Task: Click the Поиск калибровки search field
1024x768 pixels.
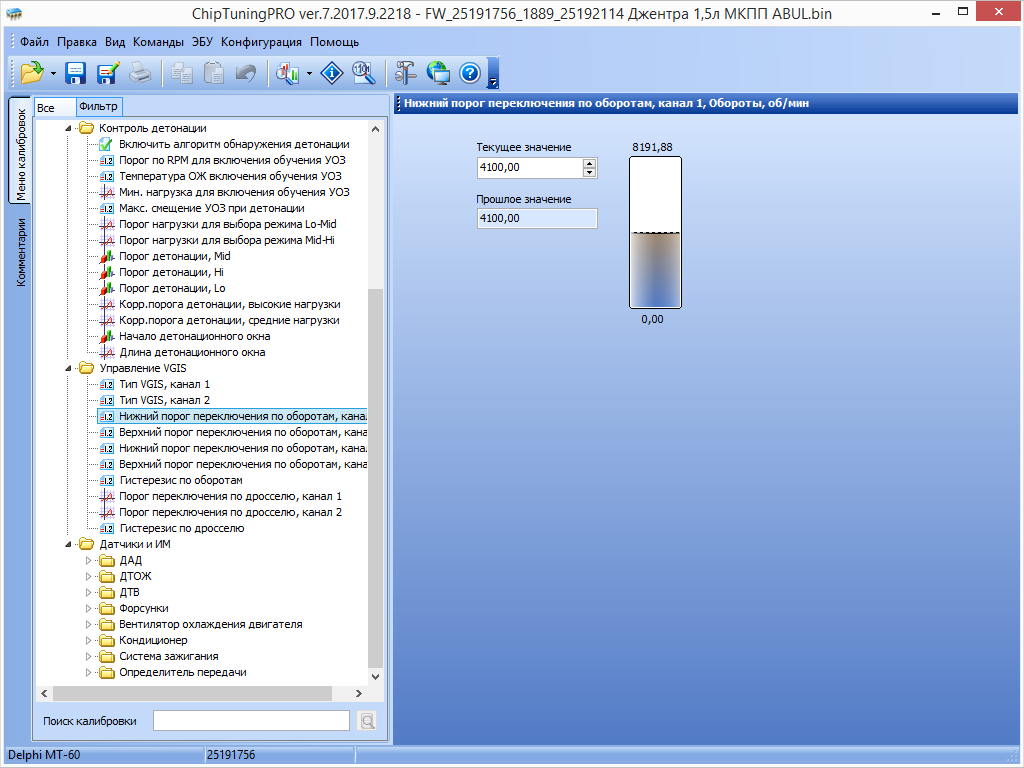Action: coord(251,721)
